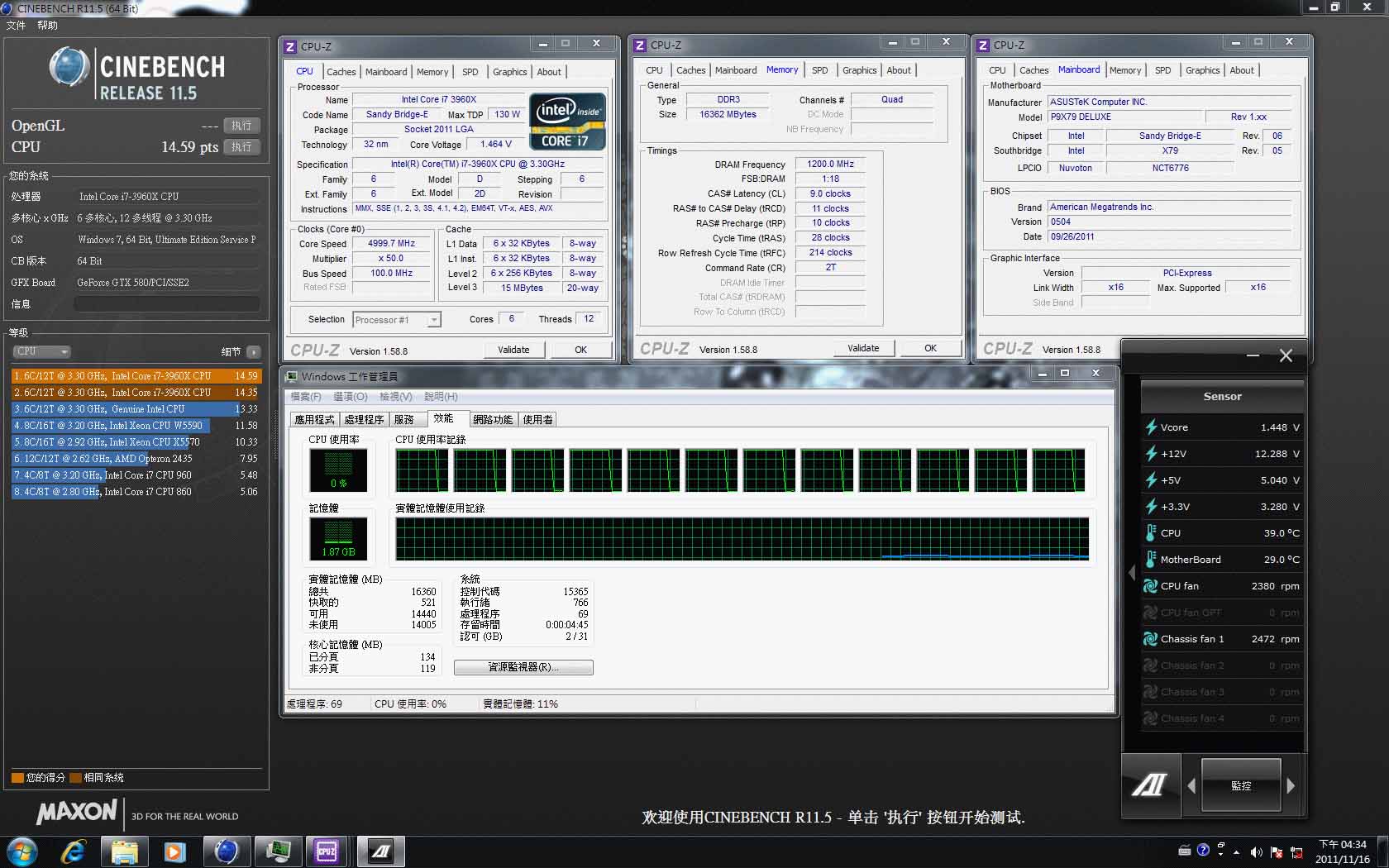Click the Action Center flag tray icon
Image resolution: width=1389 pixels, height=868 pixels.
tap(1277, 851)
